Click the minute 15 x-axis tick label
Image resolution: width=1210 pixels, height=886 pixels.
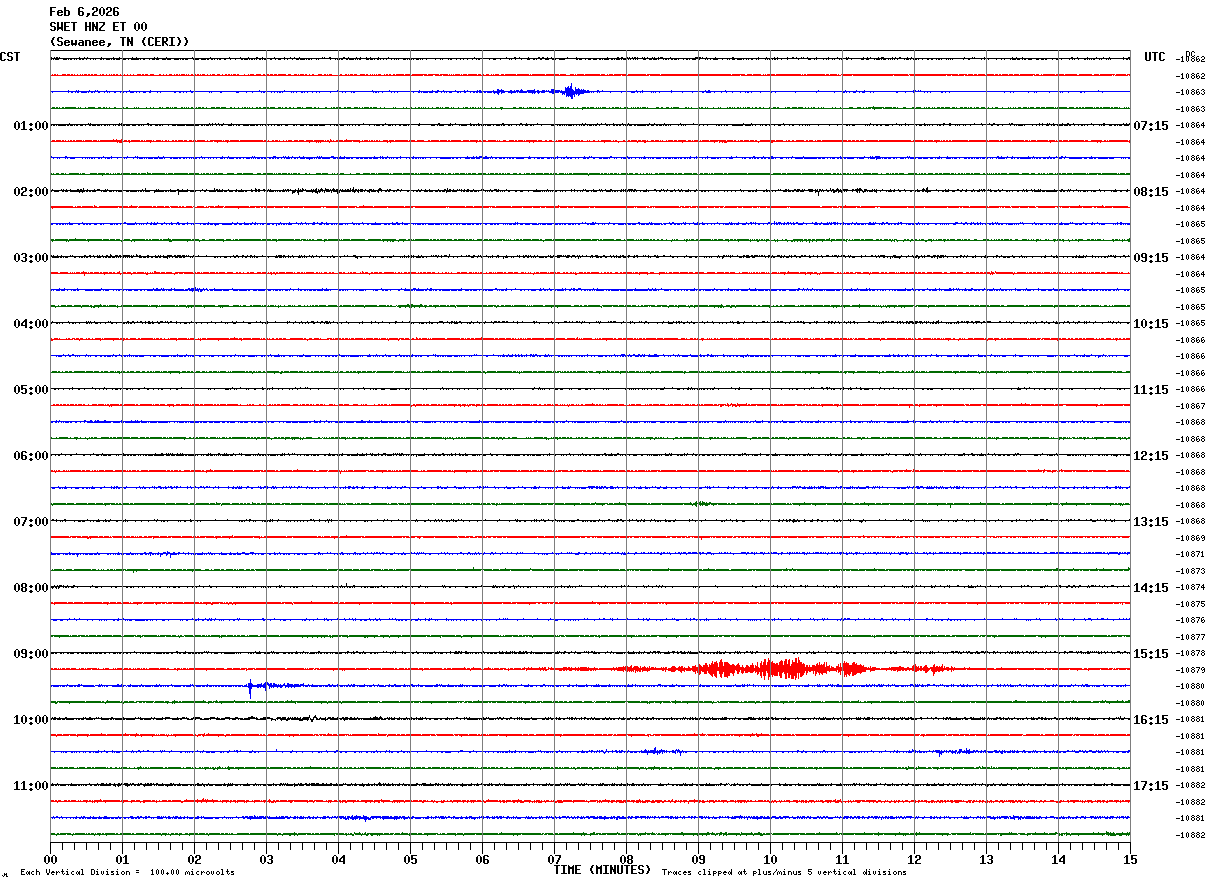(1129, 859)
